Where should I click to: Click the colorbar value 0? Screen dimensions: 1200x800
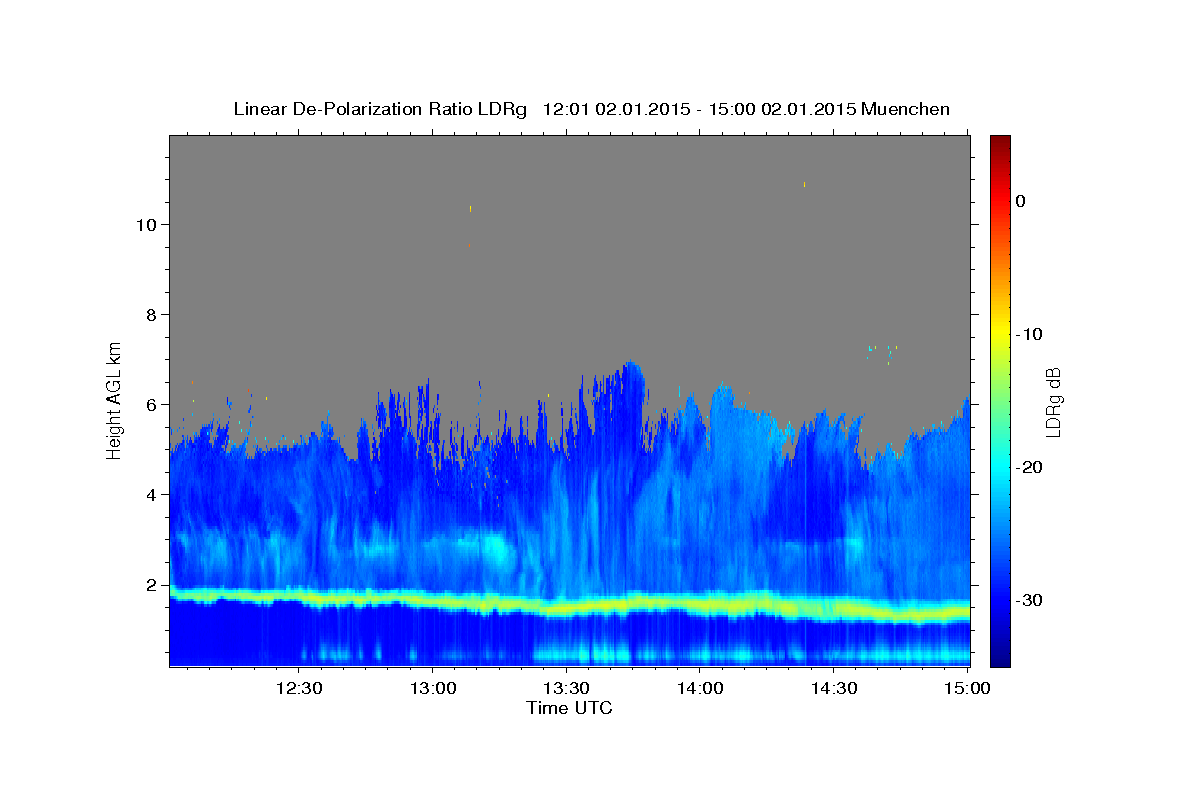pos(1020,201)
